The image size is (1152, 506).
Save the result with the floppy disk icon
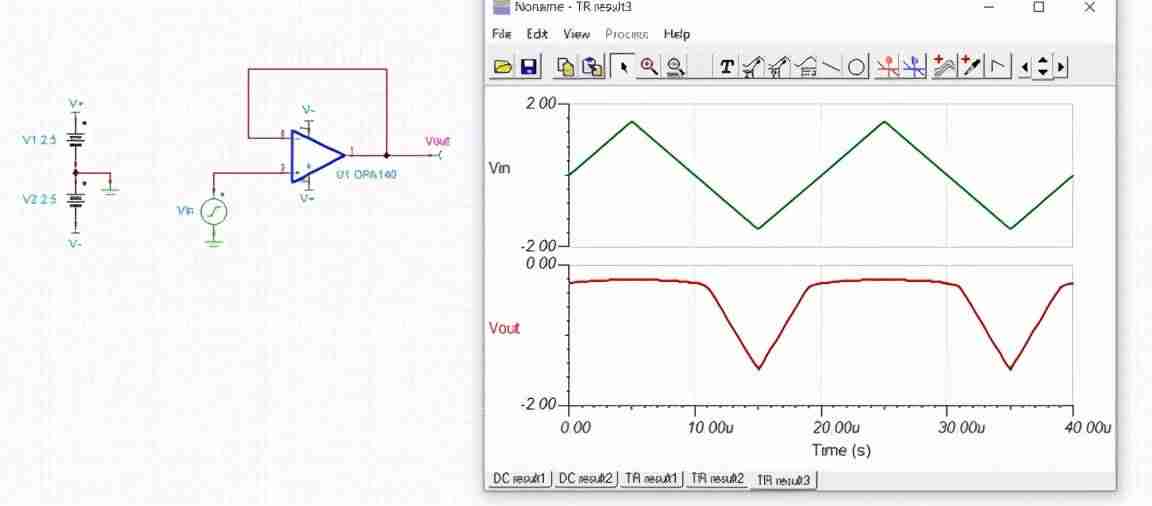[529, 67]
